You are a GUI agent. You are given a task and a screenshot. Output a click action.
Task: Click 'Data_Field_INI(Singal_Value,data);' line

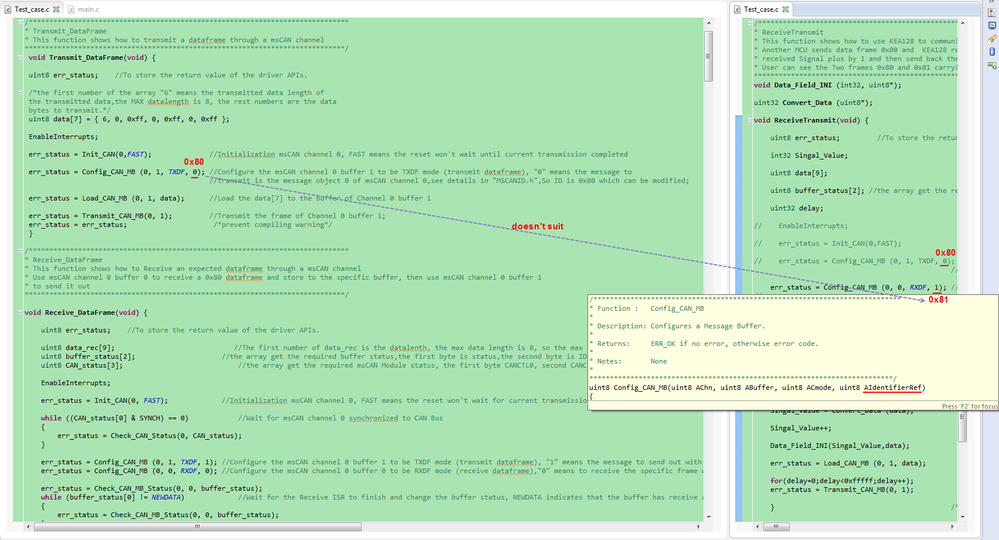coord(840,446)
